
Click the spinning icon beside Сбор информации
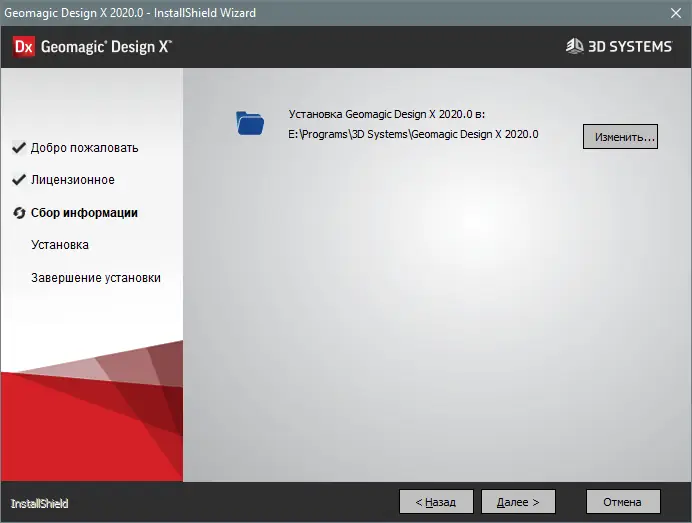[x=19, y=213]
